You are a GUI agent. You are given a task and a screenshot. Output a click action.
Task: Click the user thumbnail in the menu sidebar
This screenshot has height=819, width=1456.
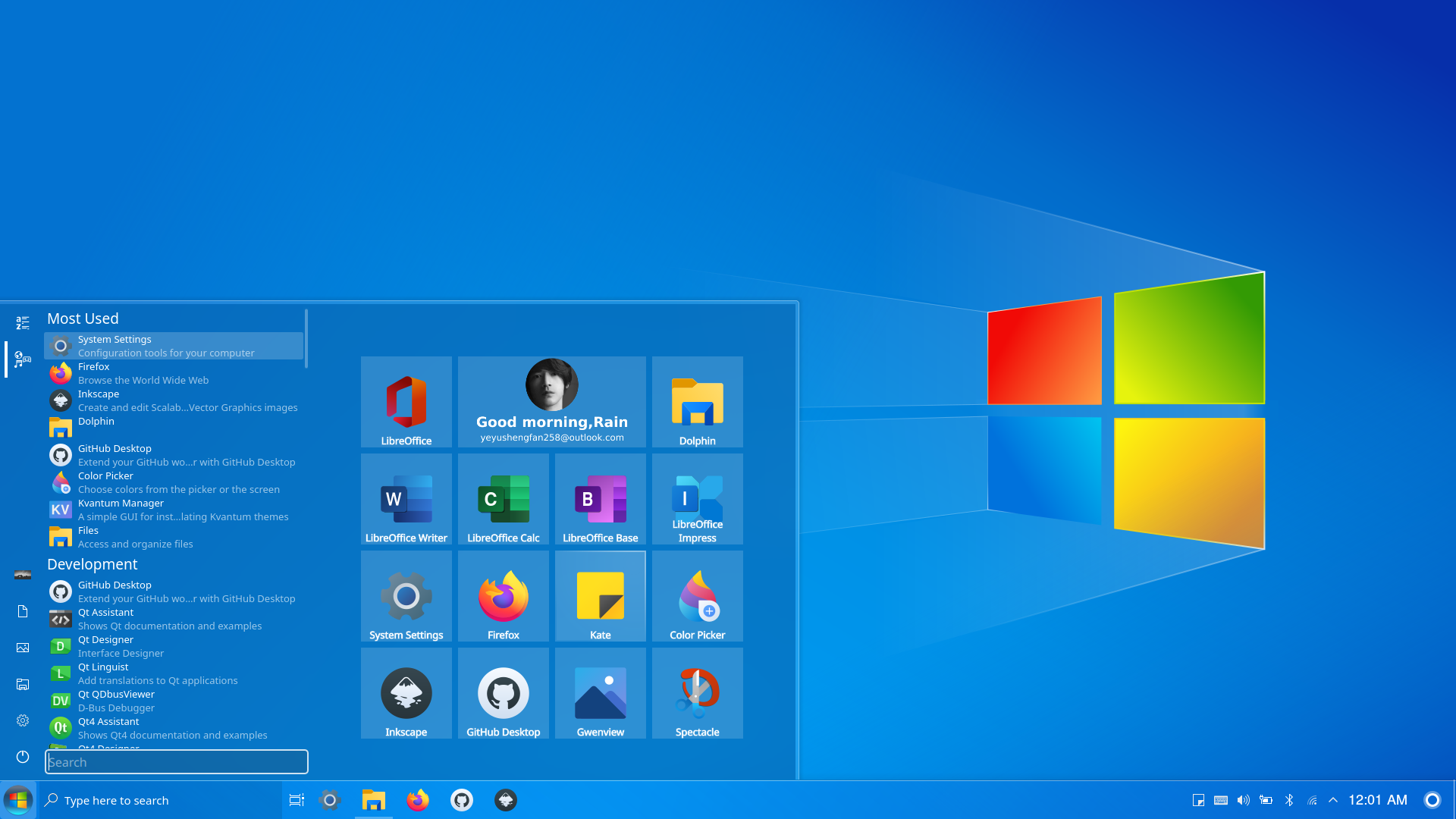(x=23, y=575)
